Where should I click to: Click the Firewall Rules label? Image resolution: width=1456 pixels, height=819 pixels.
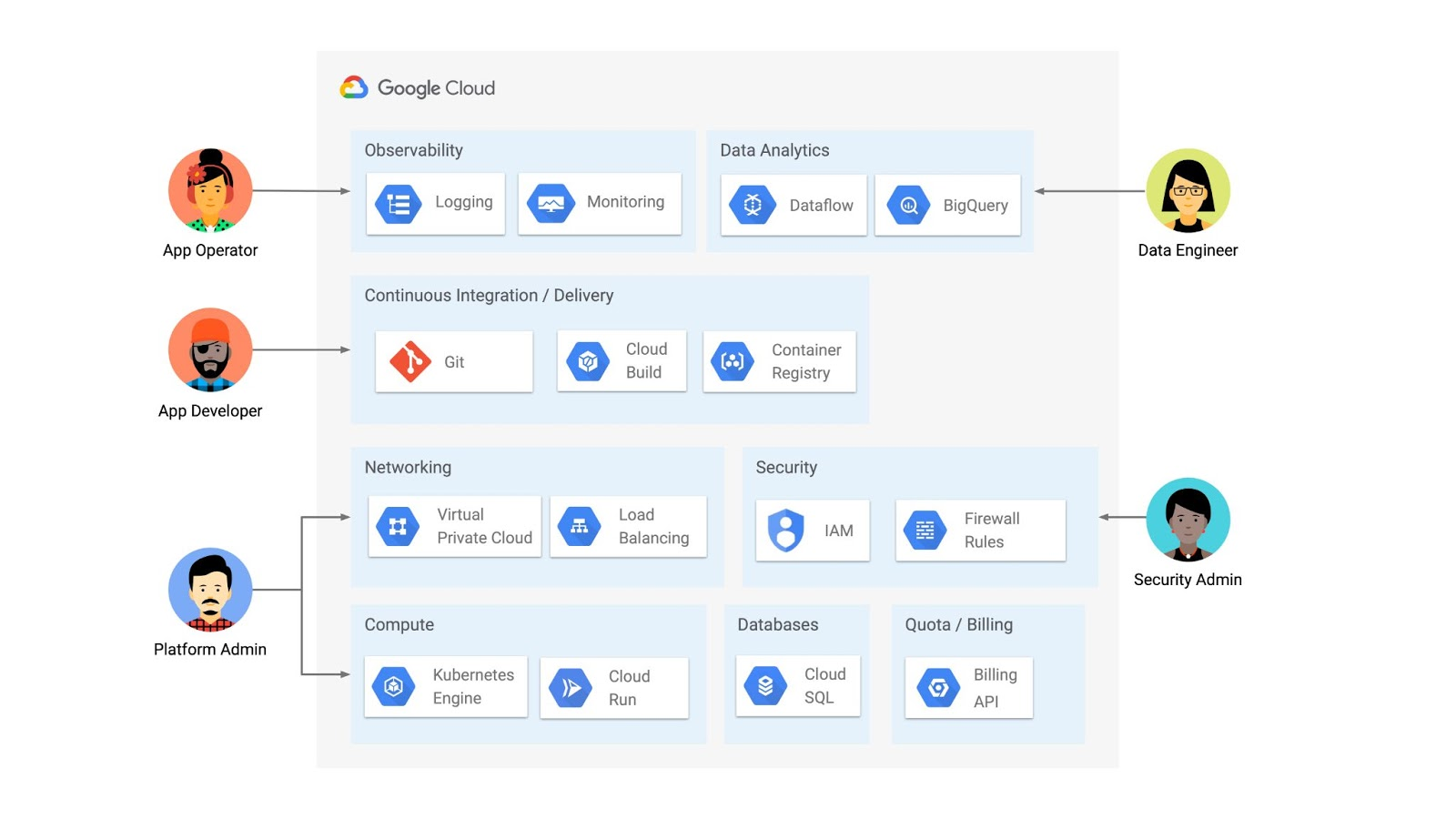(992, 530)
